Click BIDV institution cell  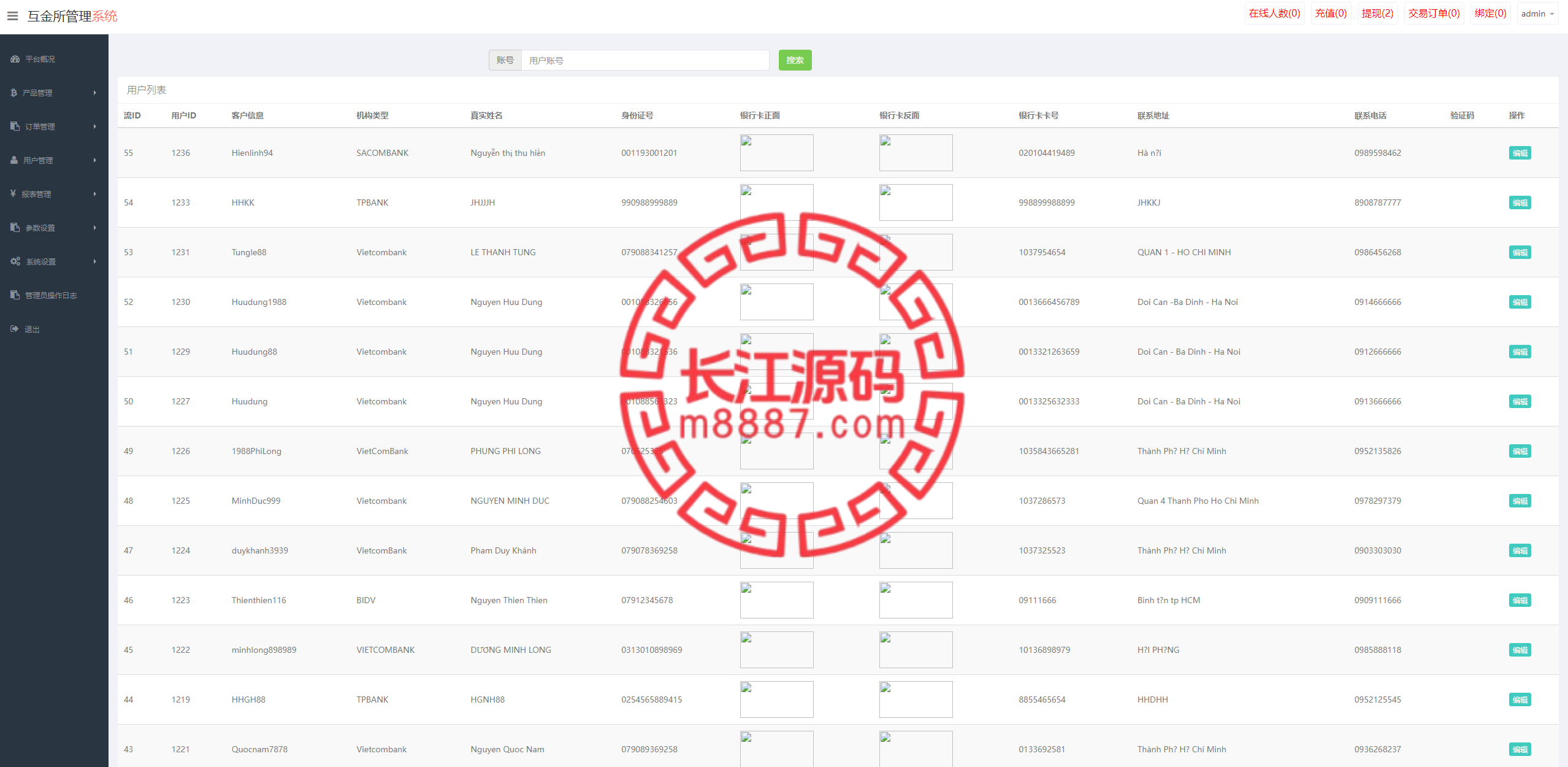(365, 600)
